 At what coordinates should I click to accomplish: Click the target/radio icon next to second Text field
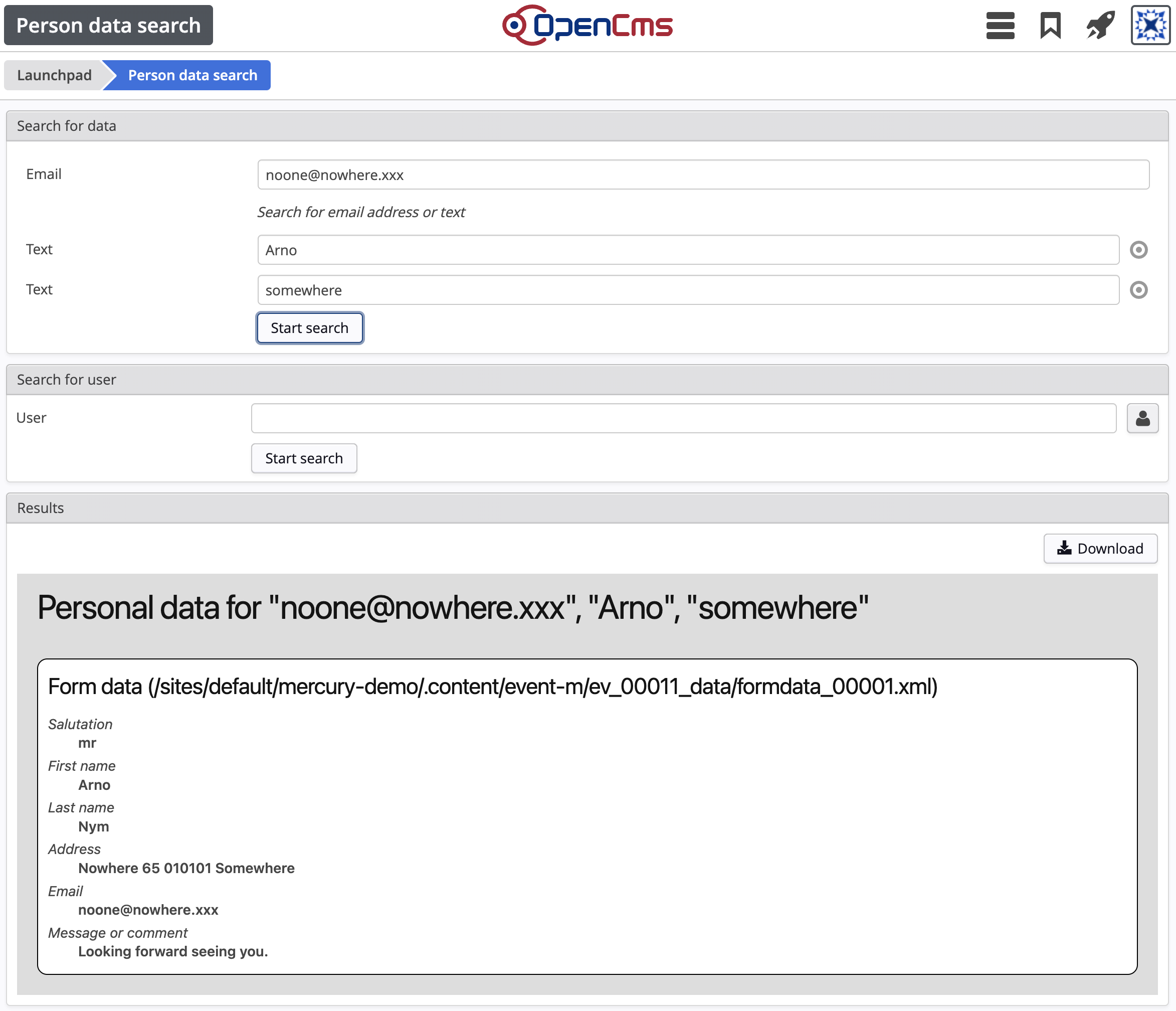coord(1139,289)
